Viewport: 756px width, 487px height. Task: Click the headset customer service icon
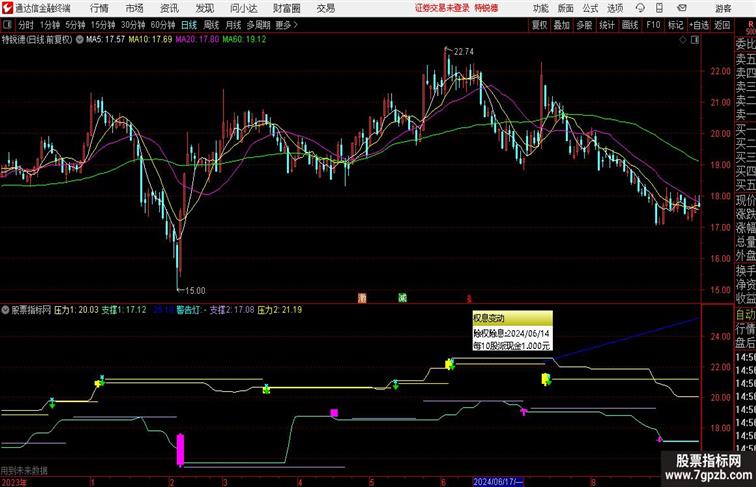pos(640,8)
